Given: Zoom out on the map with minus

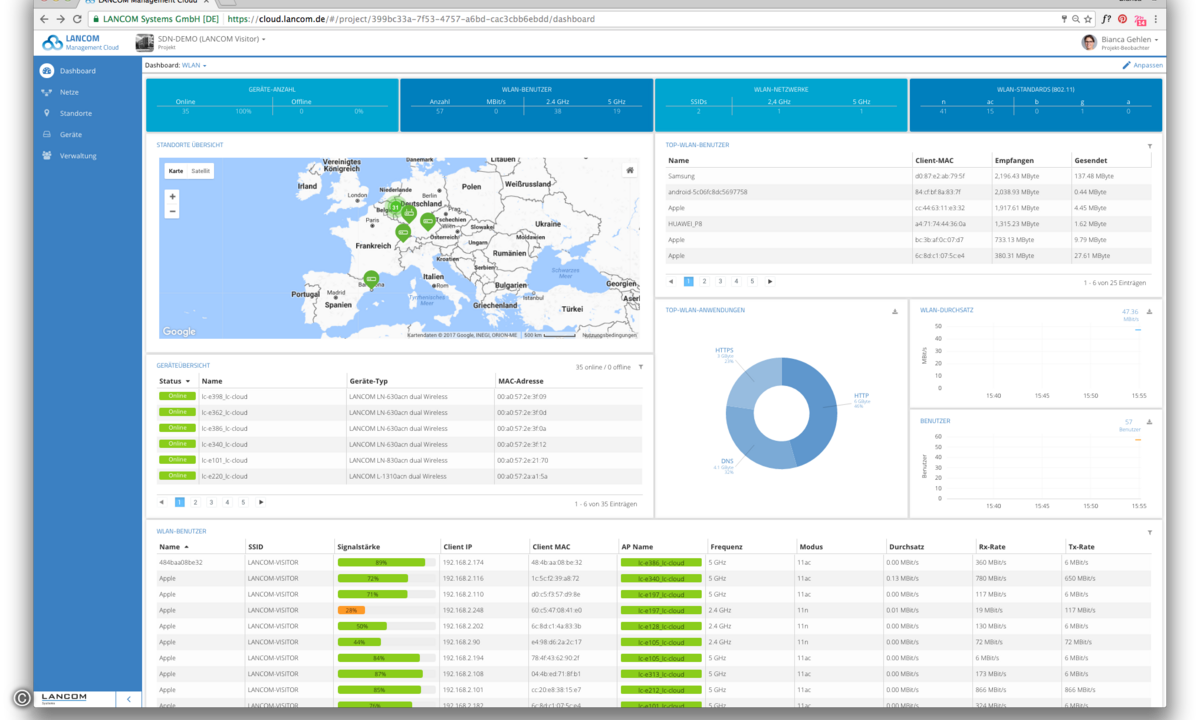Looking at the screenshot, I should coord(173,211).
